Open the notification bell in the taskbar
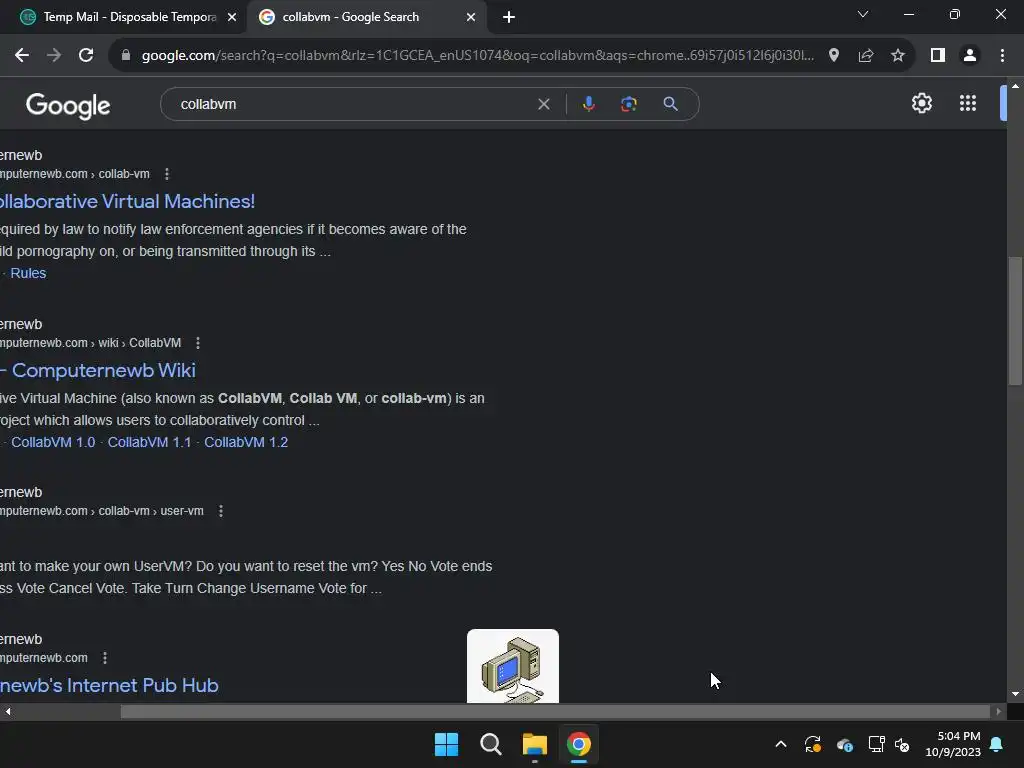1024x768 pixels. click(997, 744)
